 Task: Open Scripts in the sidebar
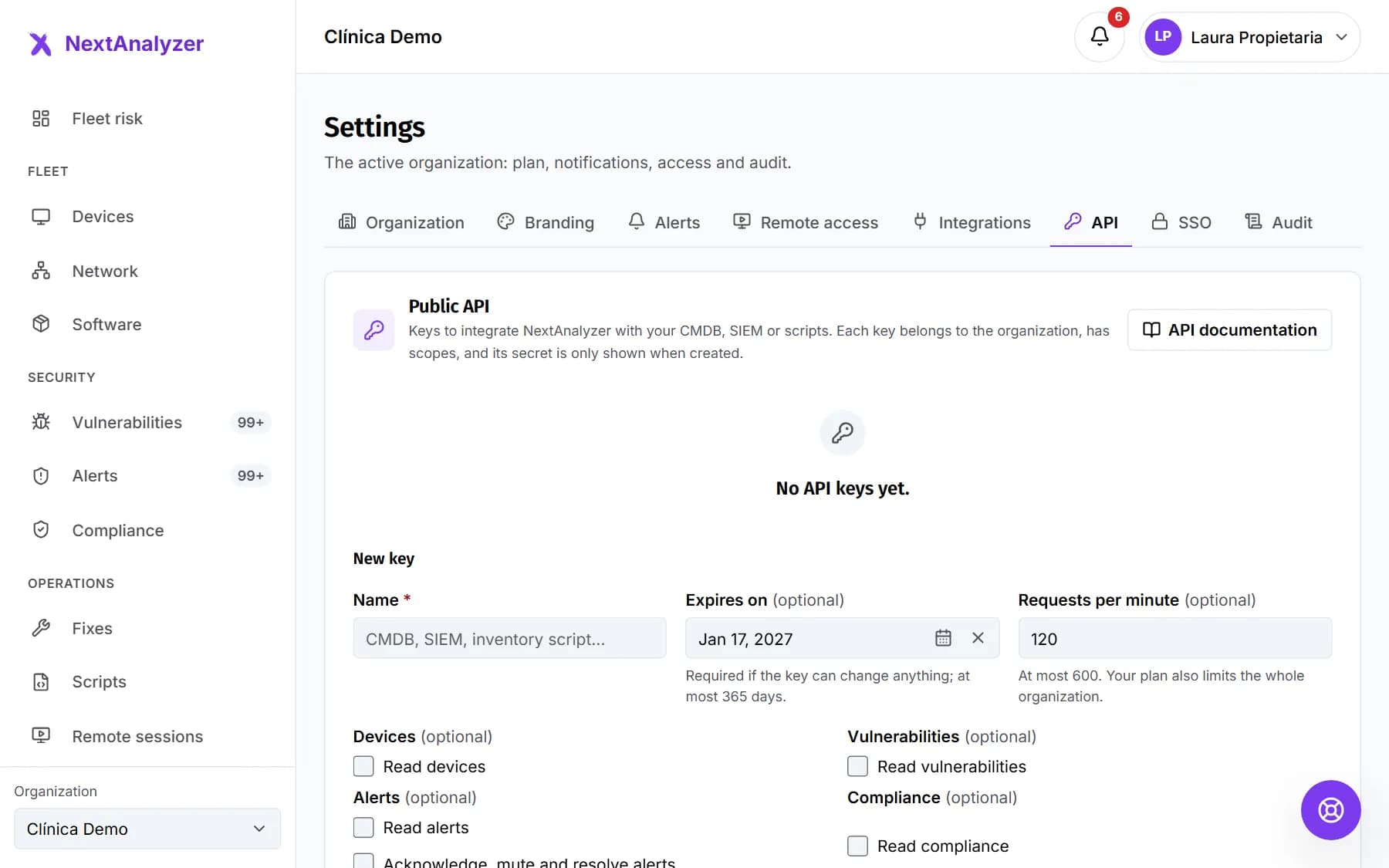147,682
